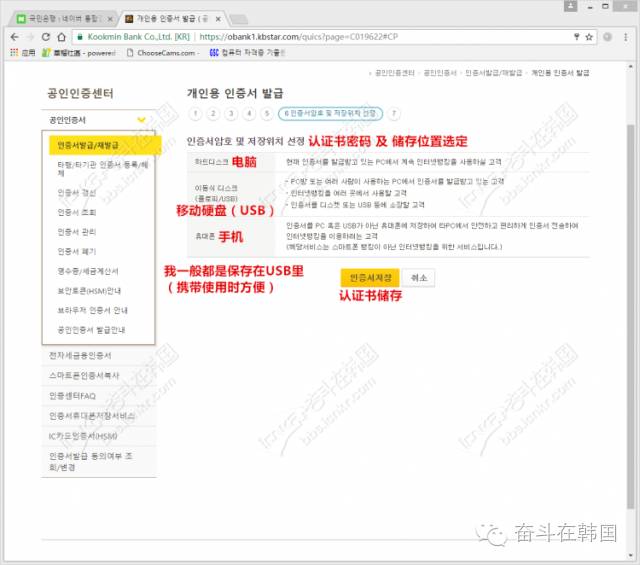
Task: Click step 6 인증서암호 및 저장위치 indicator
Action: [330, 113]
